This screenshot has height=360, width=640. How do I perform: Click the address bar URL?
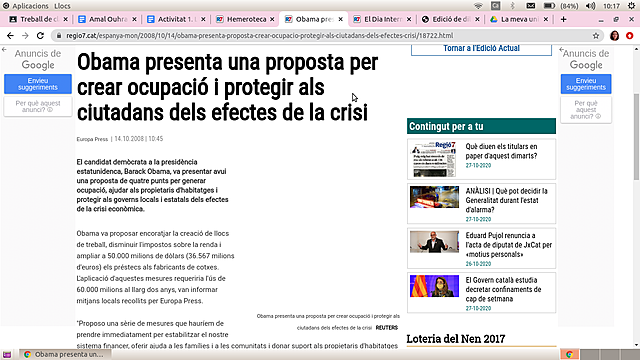point(260,36)
